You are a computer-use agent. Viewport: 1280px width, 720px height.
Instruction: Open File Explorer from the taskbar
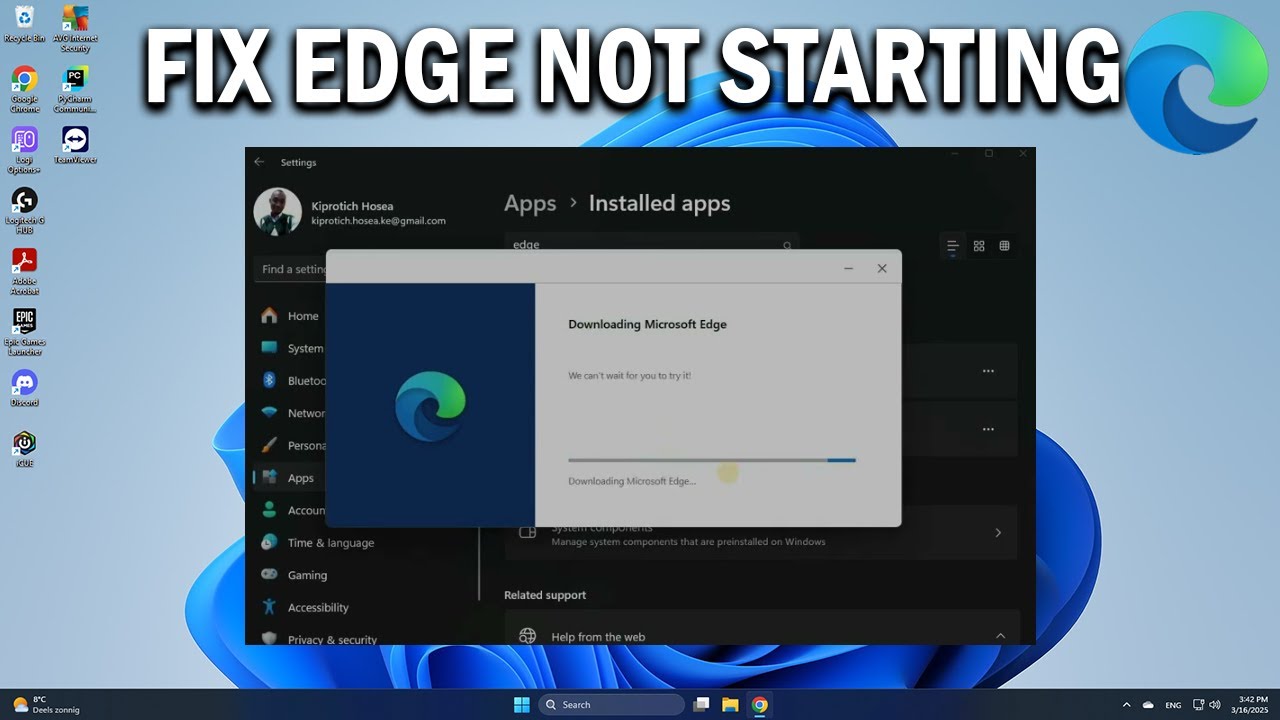[x=730, y=704]
